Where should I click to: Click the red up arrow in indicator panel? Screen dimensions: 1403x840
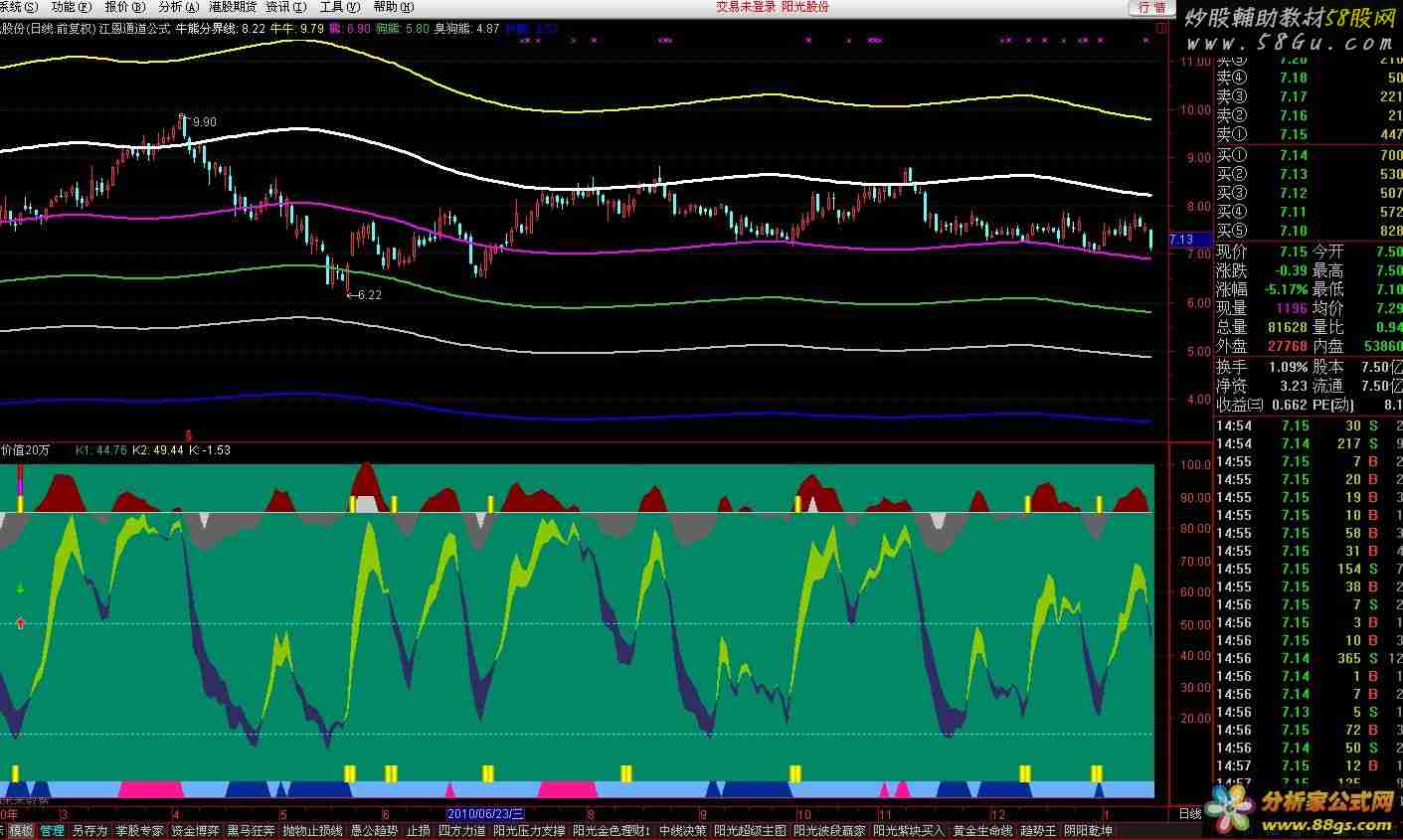tap(21, 623)
